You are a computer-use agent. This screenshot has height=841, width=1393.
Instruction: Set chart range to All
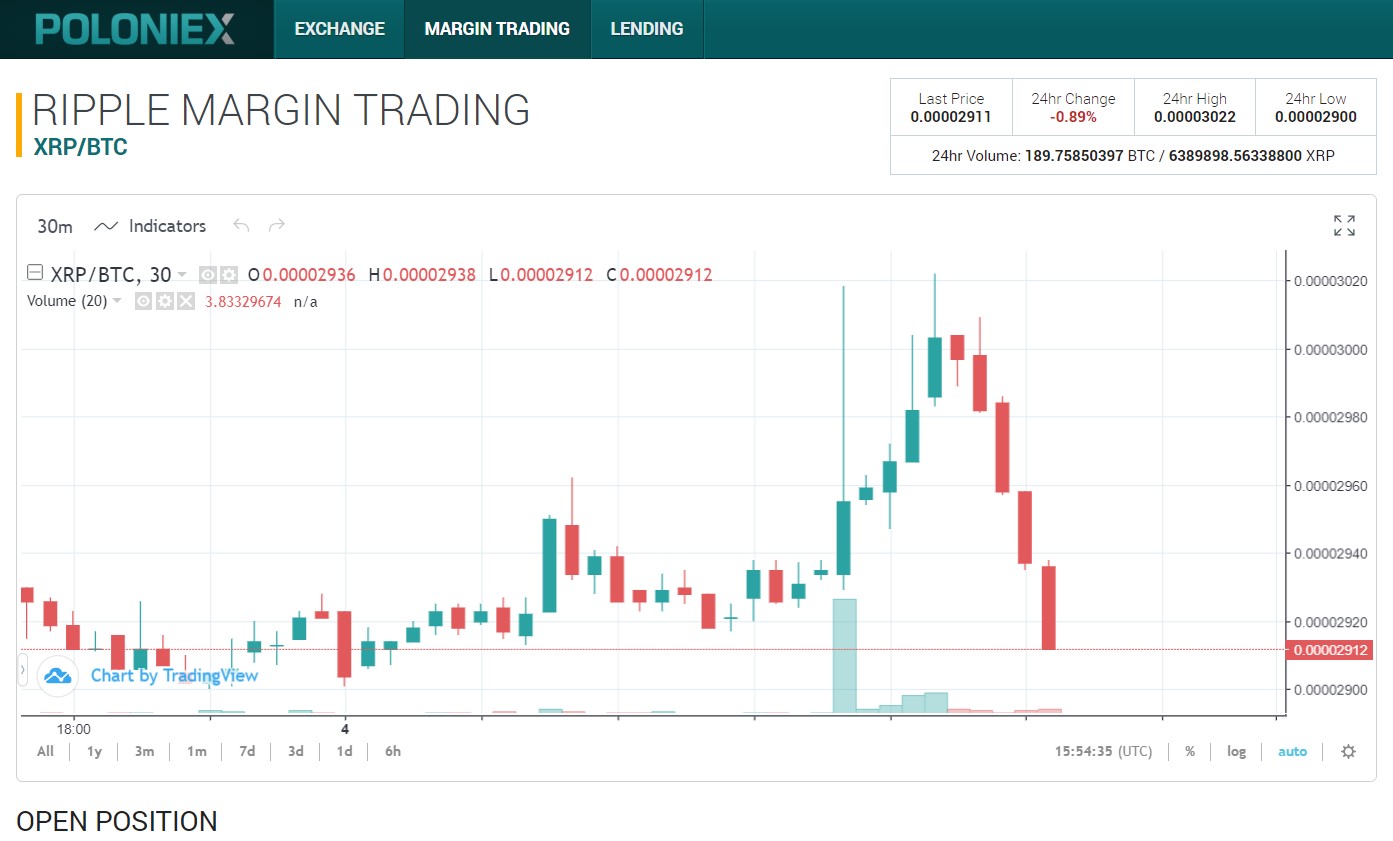45,751
